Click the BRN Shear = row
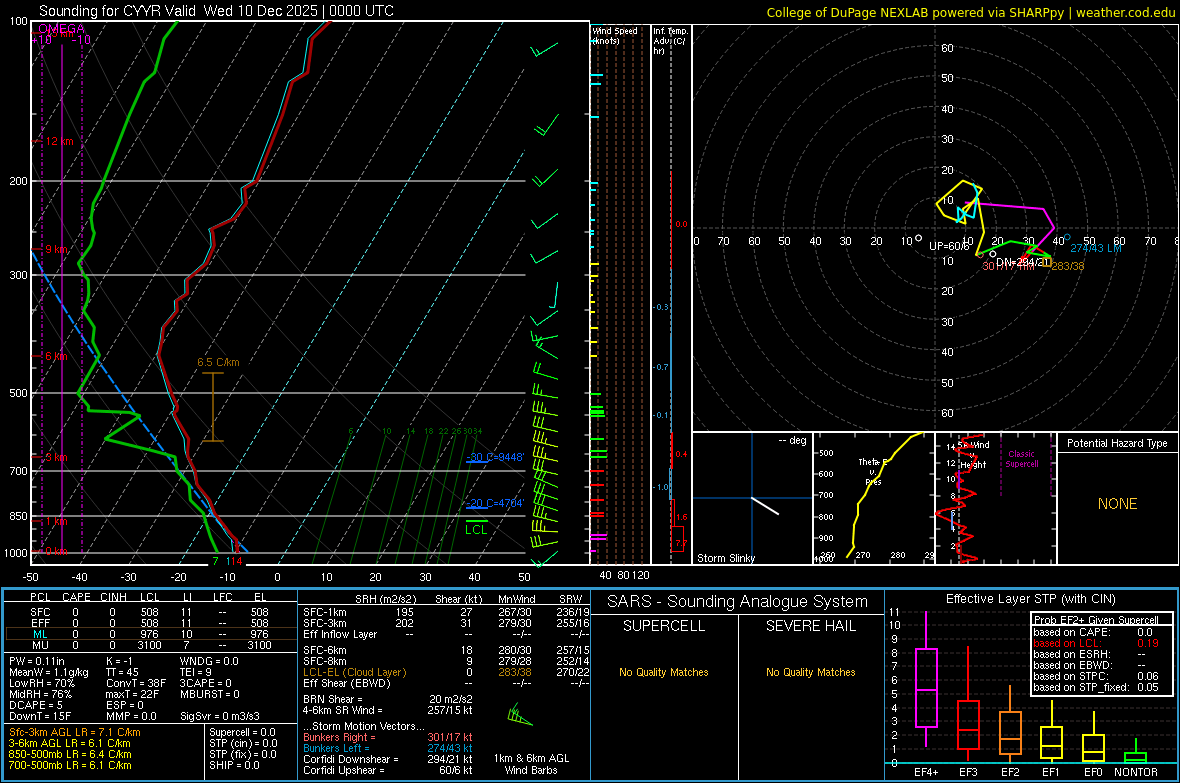Viewport: 1180px width, 783px height. pos(388,699)
